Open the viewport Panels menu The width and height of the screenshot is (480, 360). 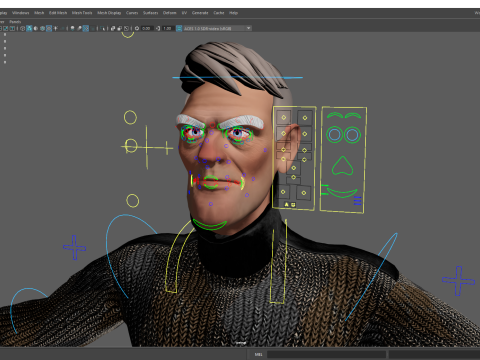coord(15,22)
